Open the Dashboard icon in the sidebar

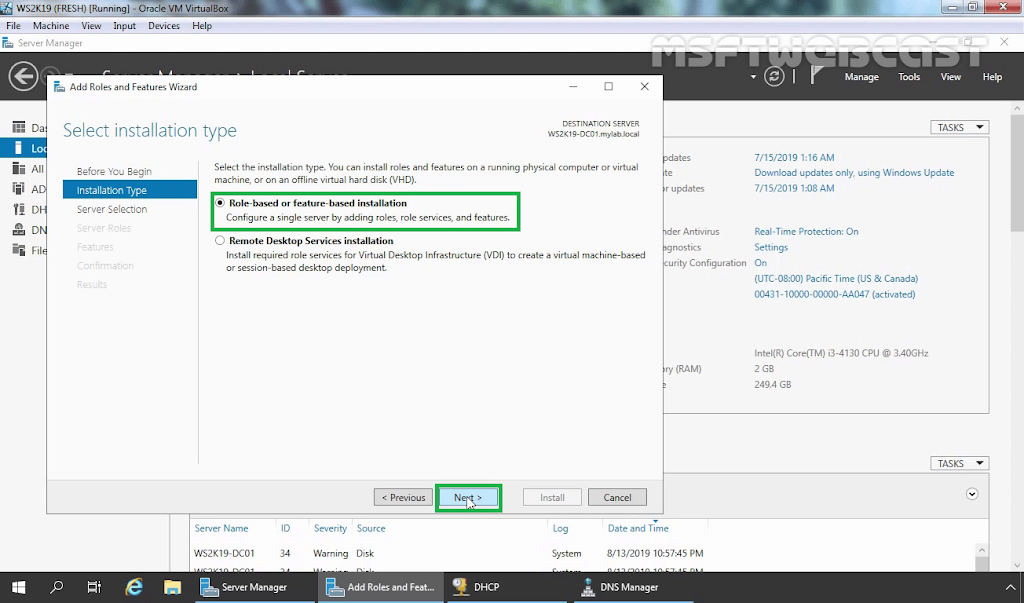[19, 127]
